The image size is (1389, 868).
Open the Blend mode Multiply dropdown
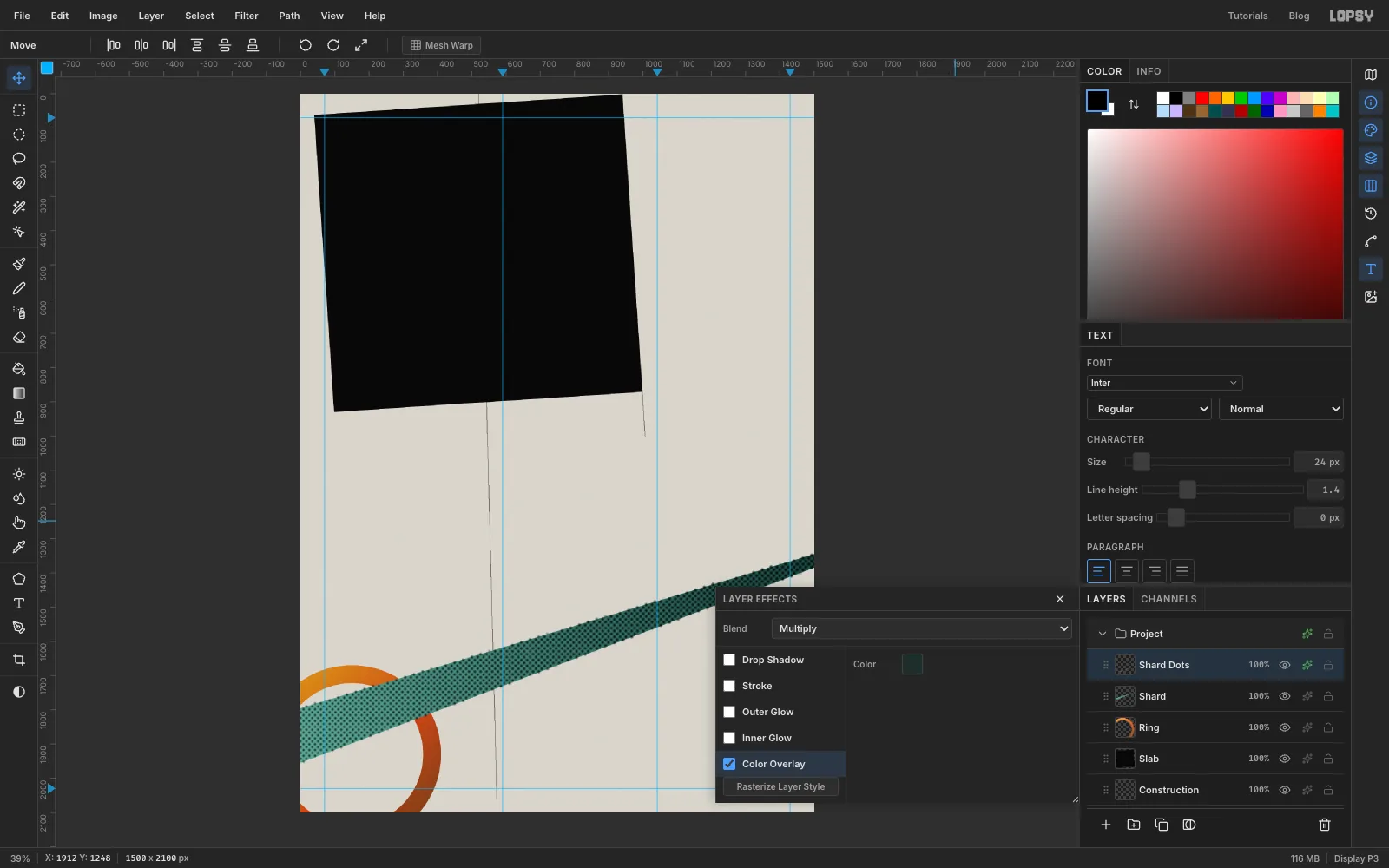(x=922, y=628)
